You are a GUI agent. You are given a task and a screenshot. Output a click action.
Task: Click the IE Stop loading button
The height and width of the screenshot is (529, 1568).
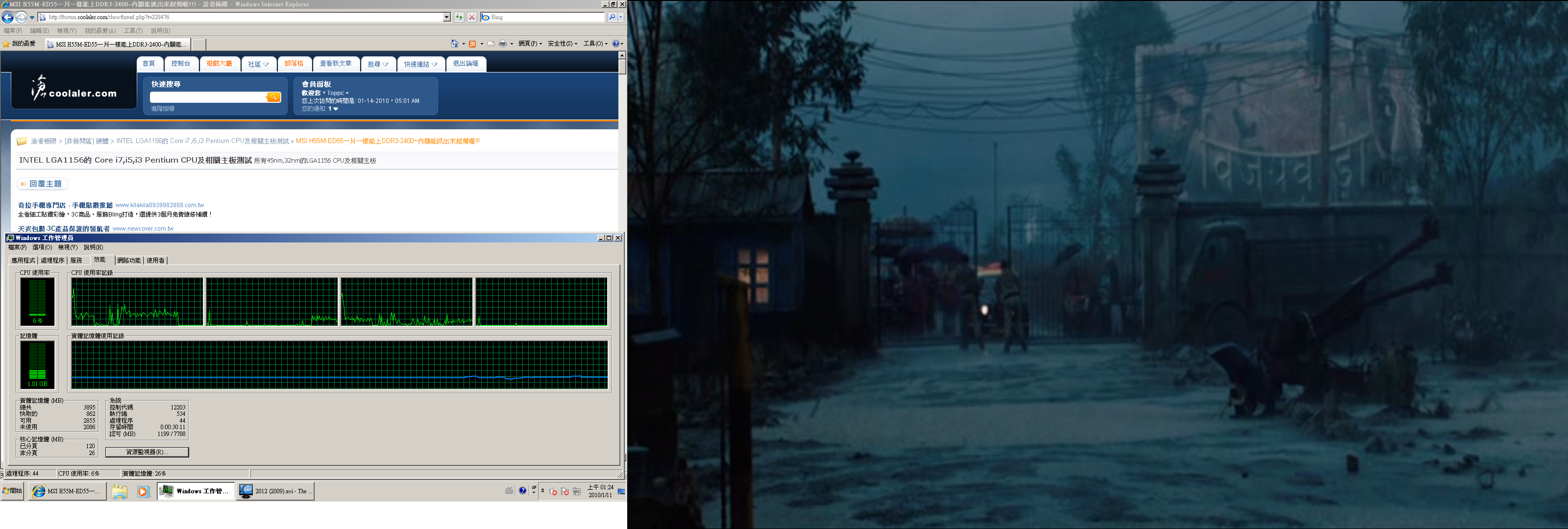click(472, 17)
